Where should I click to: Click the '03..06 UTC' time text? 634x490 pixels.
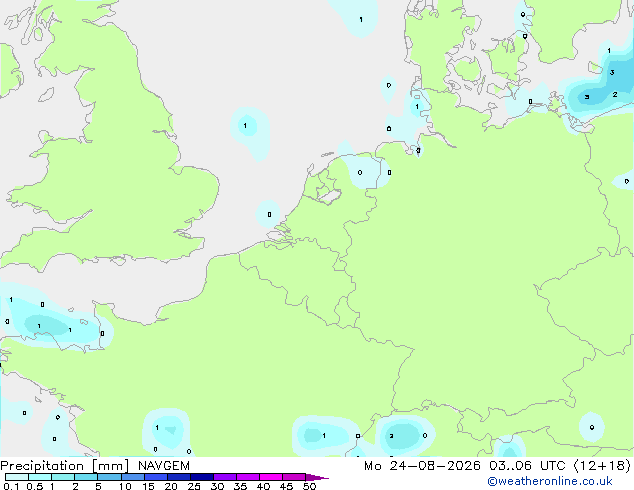(x=527, y=466)
